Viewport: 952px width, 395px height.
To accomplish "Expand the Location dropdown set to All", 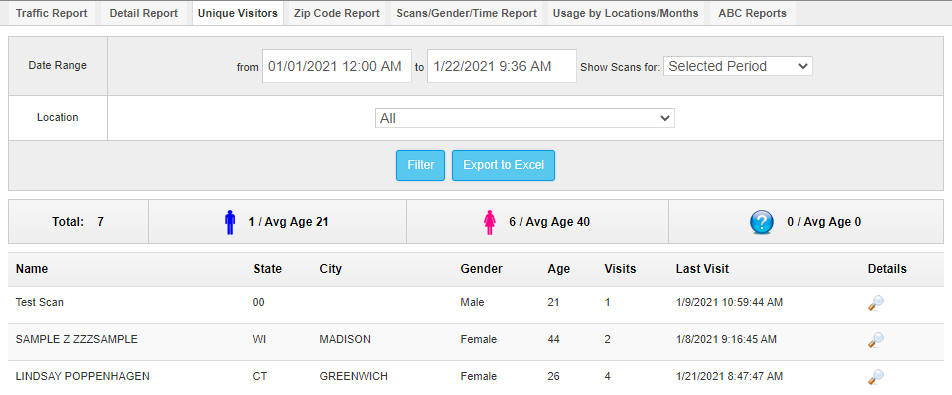I will coord(525,118).
